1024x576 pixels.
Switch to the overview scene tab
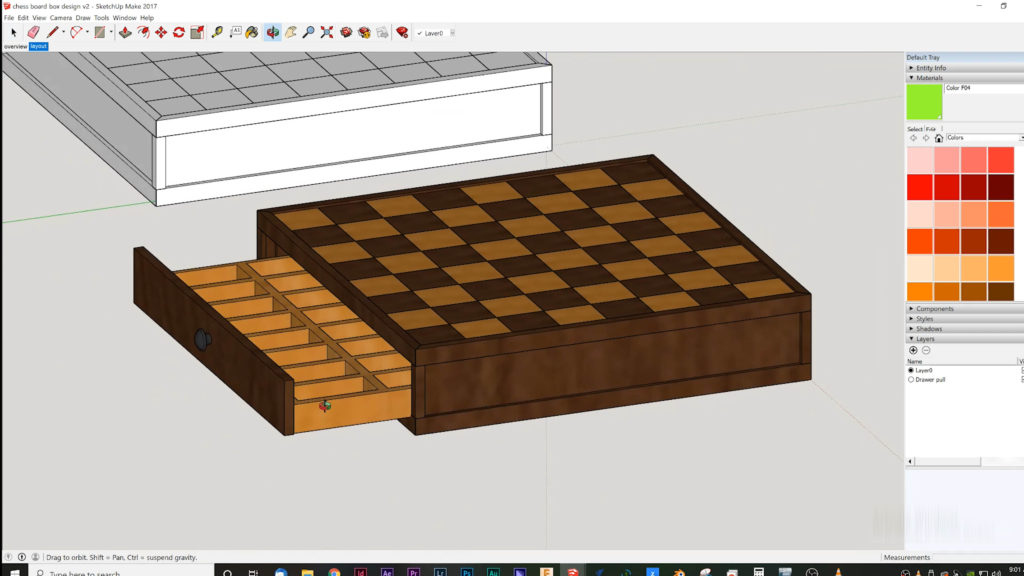16,46
